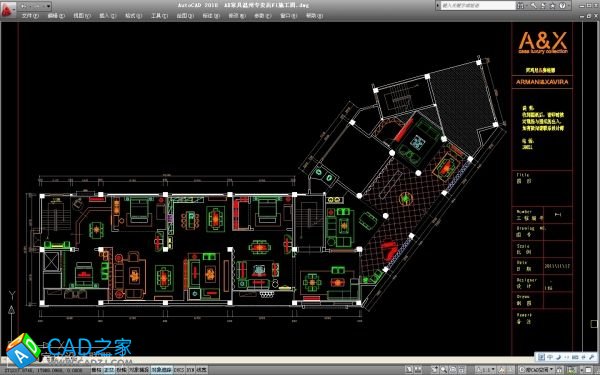
Task: Click the SteeringWheels icon in status bar
Action: (x=453, y=370)
